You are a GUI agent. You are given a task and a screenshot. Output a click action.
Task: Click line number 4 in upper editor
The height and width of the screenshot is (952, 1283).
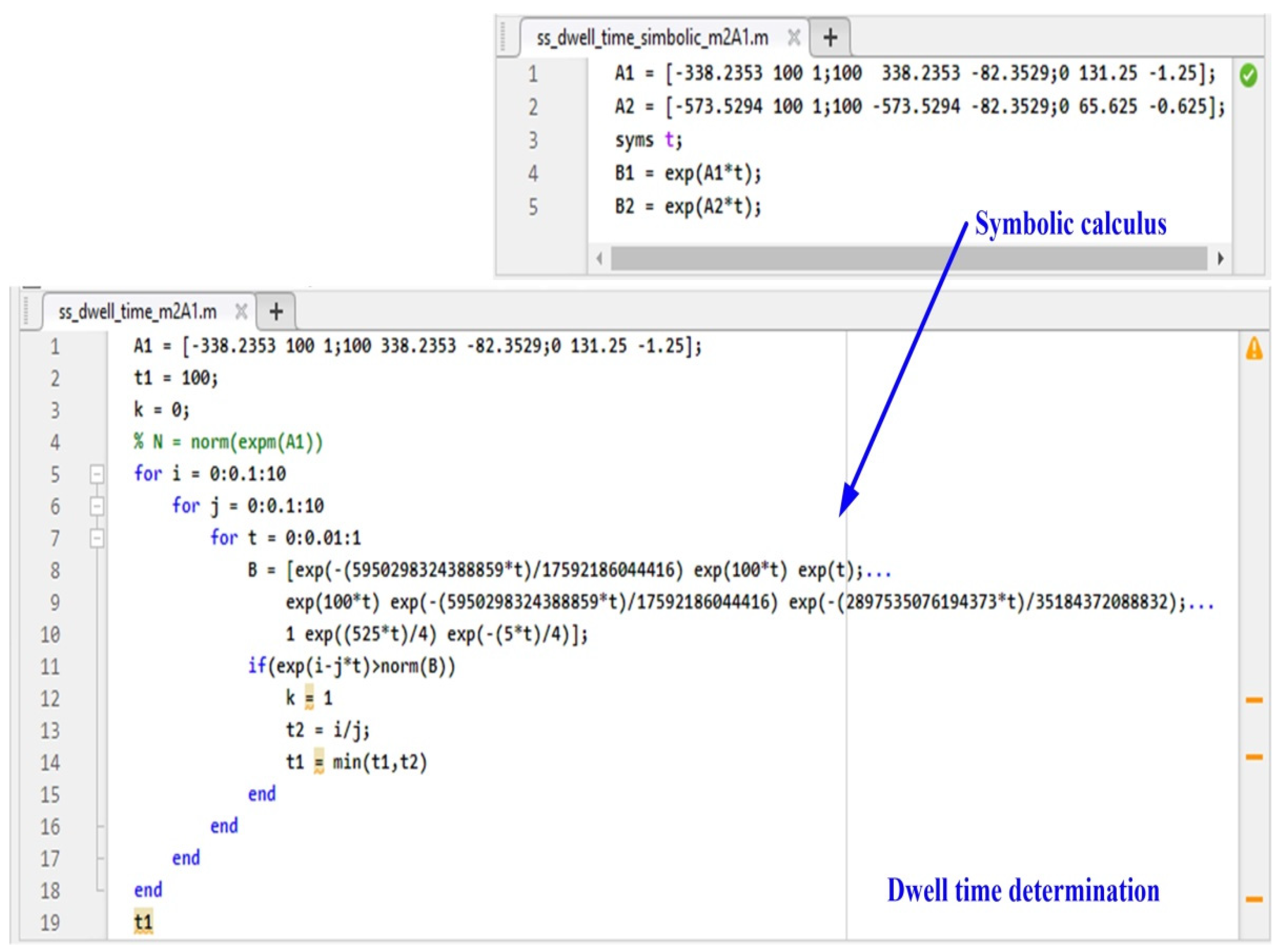[x=533, y=173]
